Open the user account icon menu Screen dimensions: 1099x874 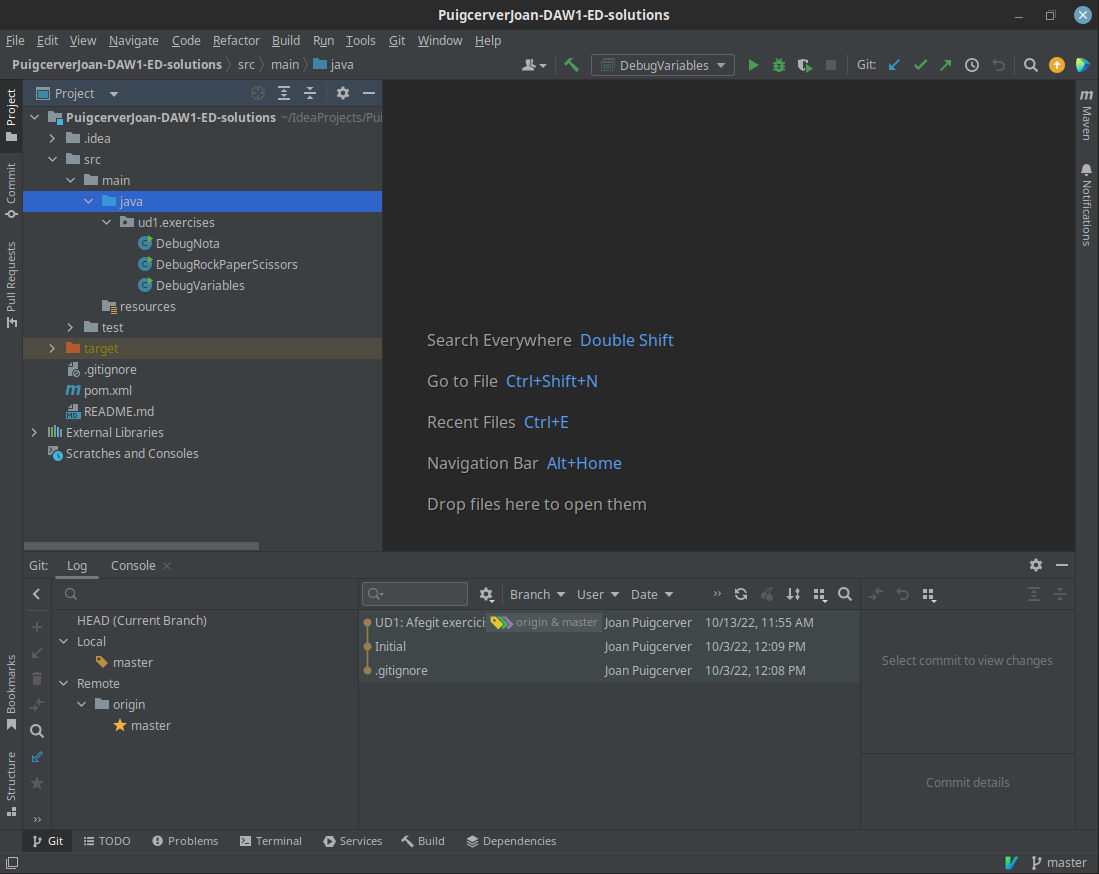[x=533, y=65]
